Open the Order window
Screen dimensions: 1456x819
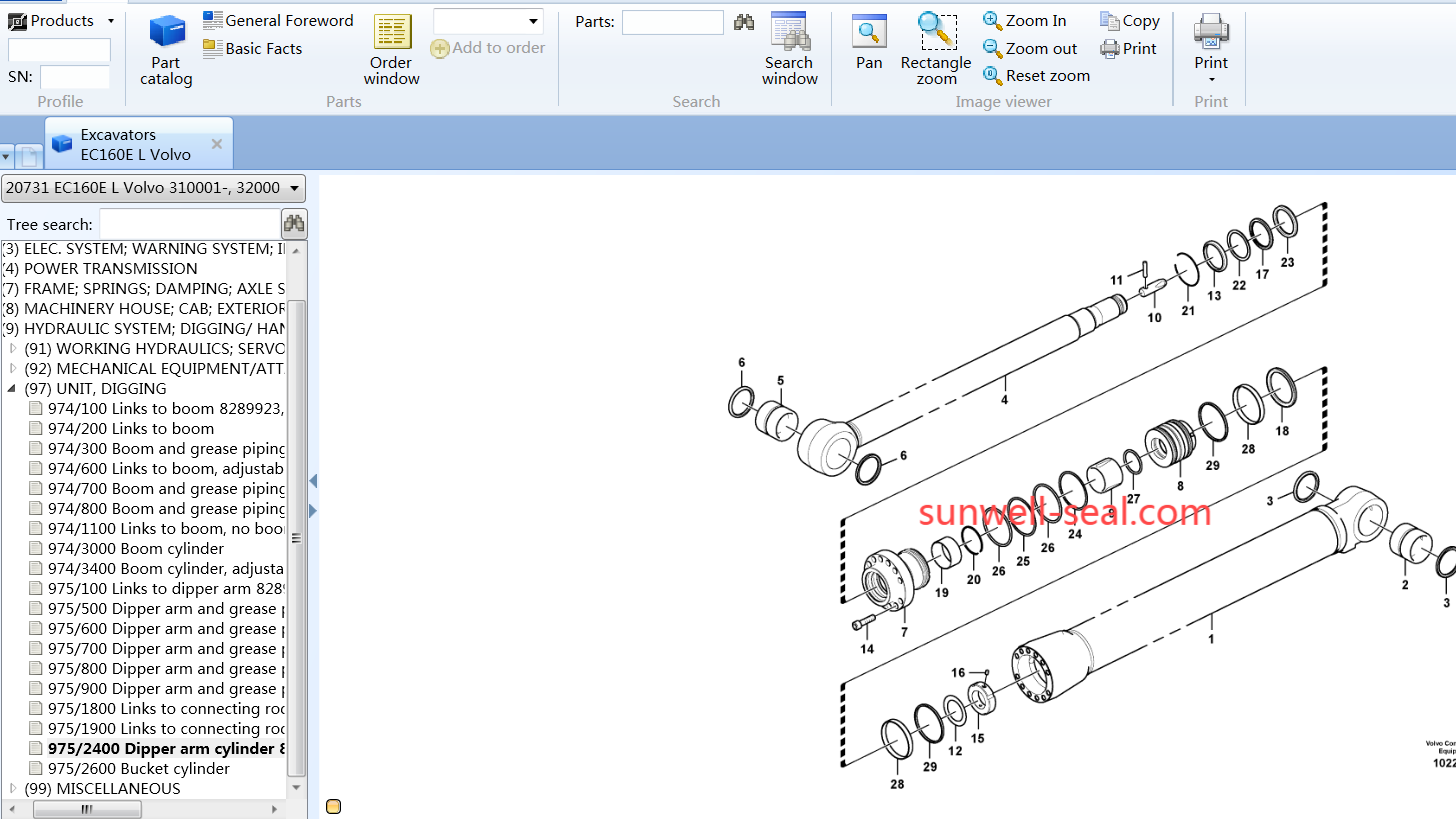point(392,50)
